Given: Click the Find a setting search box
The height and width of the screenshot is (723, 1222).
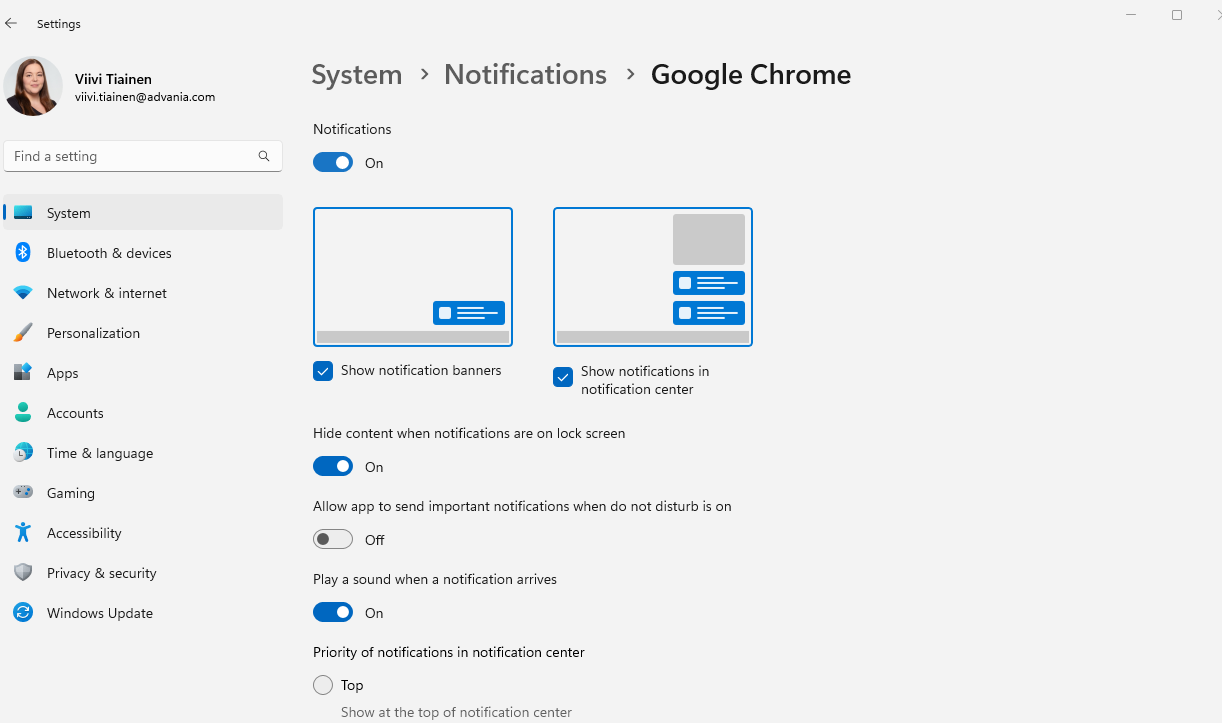Looking at the screenshot, I should (143, 156).
